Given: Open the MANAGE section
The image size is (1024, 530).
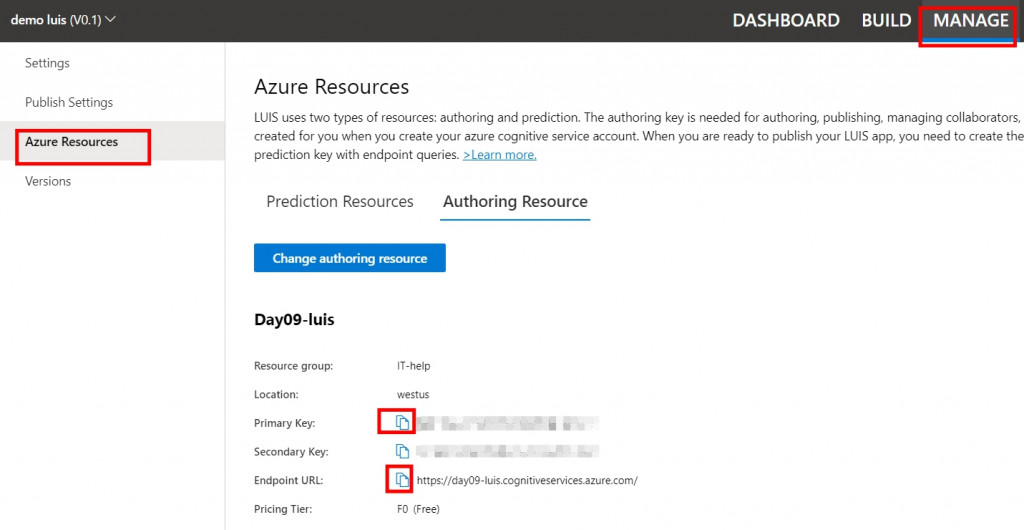Looking at the screenshot, I should tap(970, 20).
